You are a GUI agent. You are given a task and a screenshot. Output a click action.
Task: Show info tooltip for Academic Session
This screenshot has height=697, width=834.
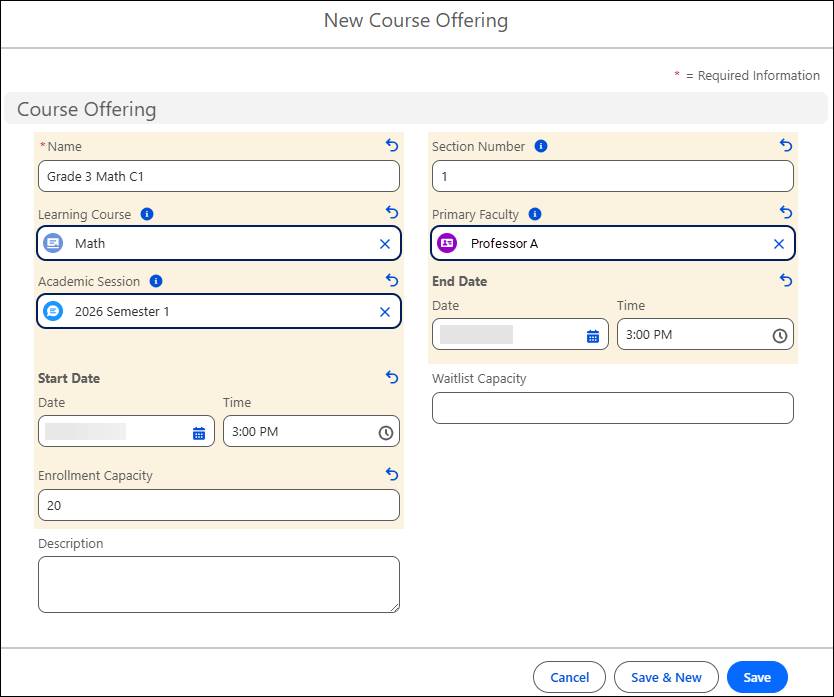click(x=156, y=281)
